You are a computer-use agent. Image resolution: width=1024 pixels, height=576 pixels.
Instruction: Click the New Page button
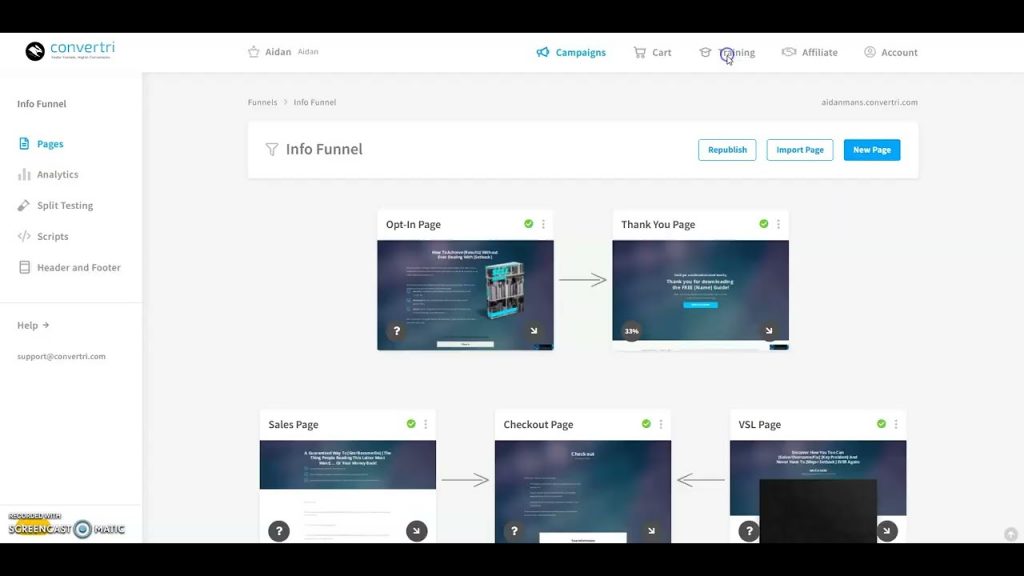point(871,149)
